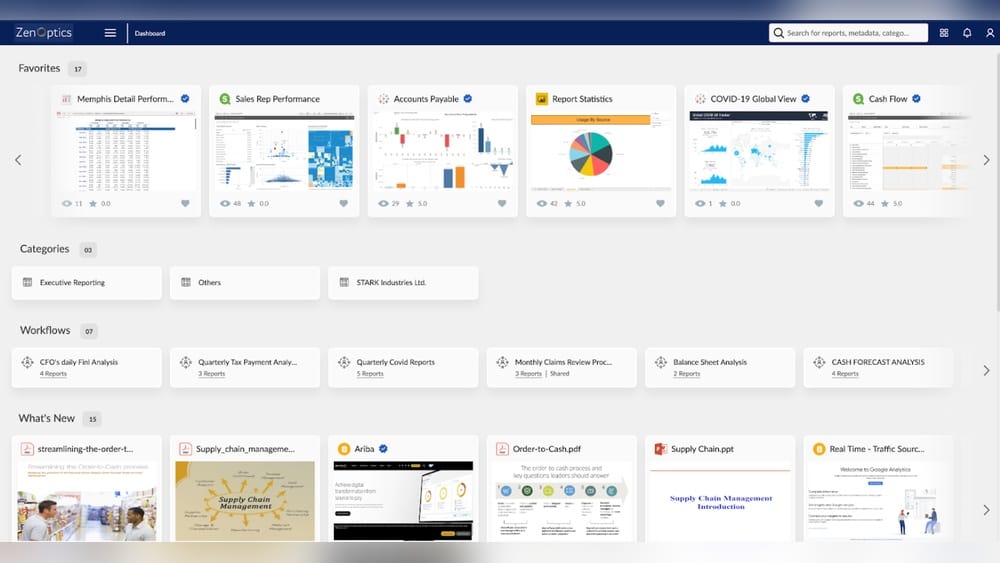Open COVID-19 Global View map thumbnail
The height and width of the screenshot is (563, 1000).
[759, 151]
